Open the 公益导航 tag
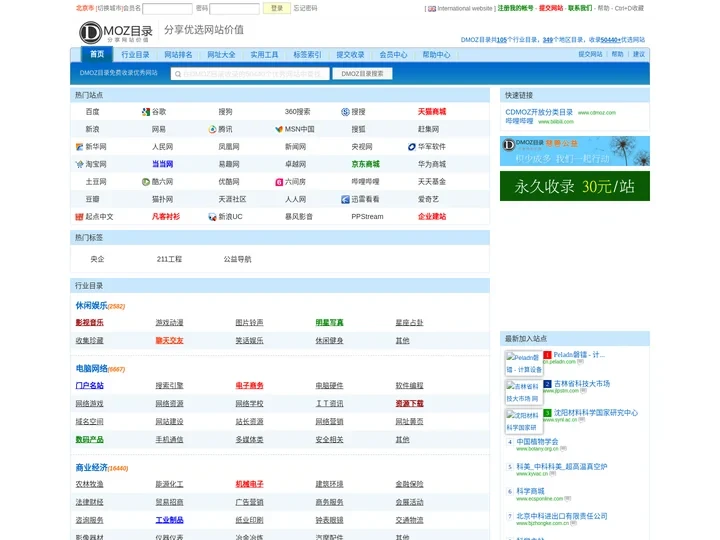This screenshot has height=540, width=720. (x=237, y=259)
